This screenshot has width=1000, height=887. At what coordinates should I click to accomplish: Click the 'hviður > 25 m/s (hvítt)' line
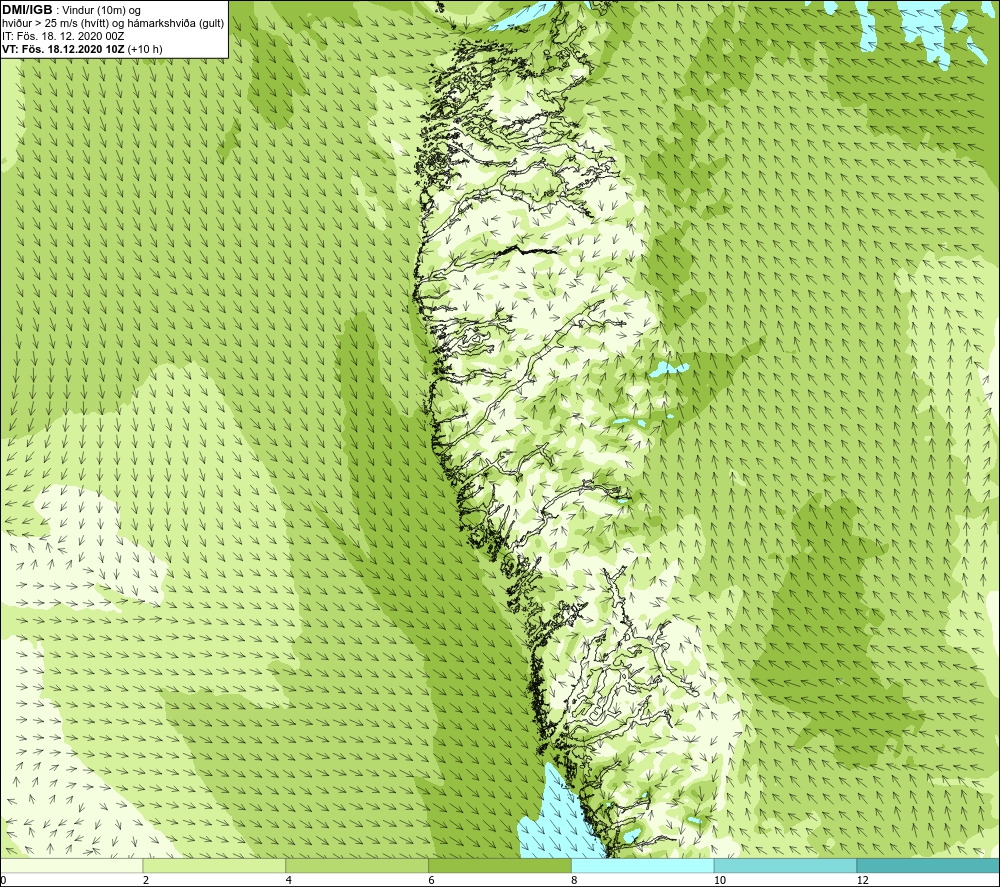point(113,24)
